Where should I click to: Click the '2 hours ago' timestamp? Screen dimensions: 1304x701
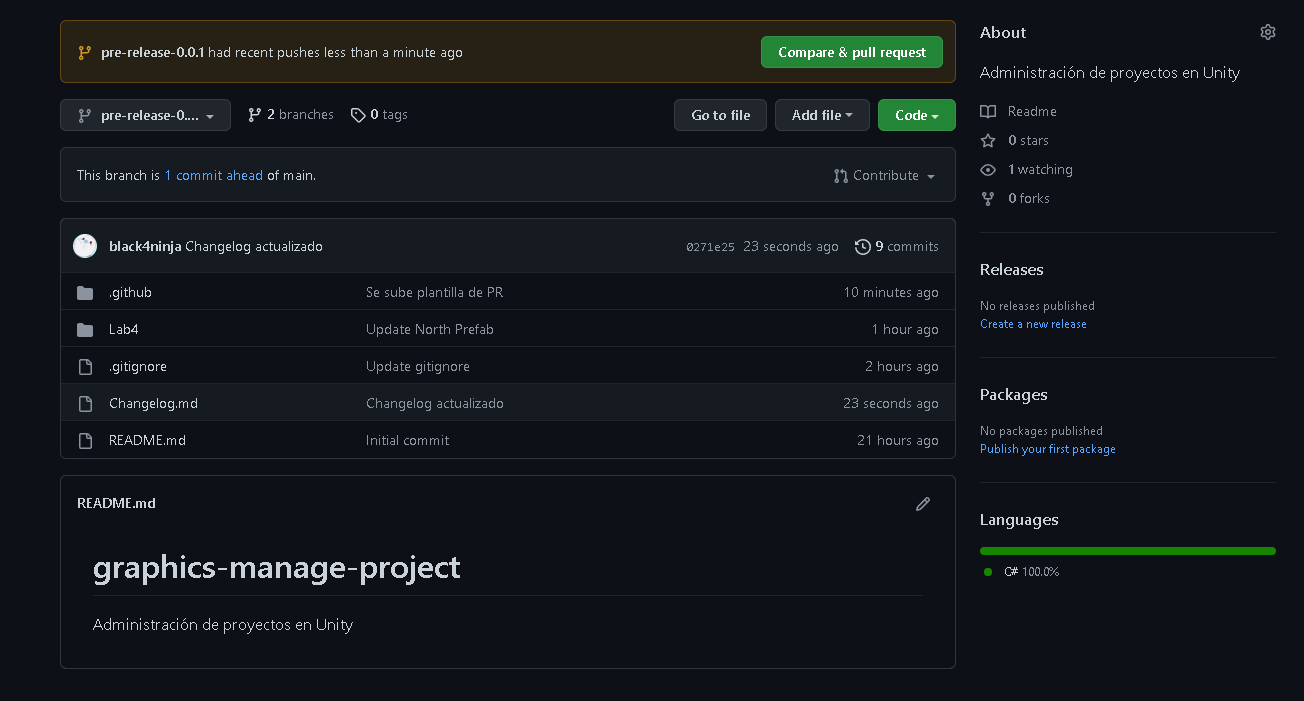[902, 367]
